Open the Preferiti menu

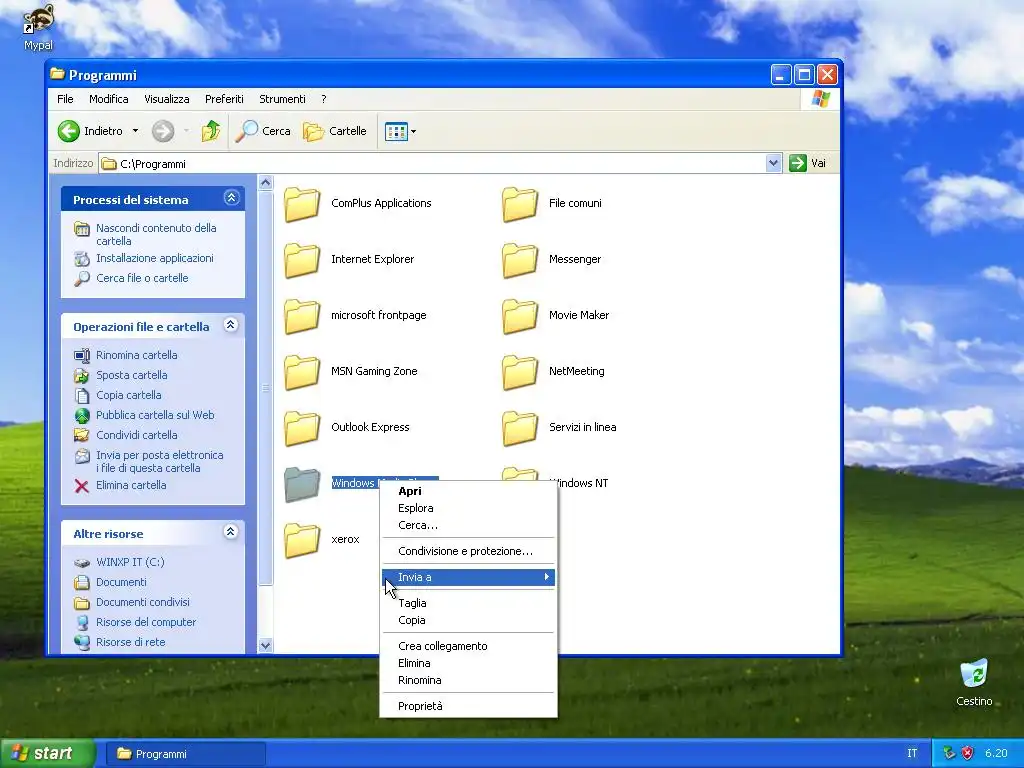point(224,99)
